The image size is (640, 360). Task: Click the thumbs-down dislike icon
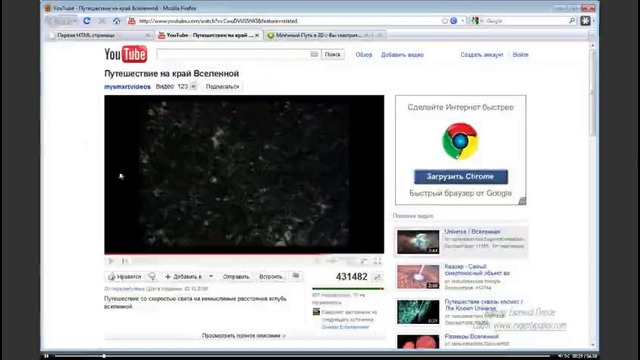[152, 277]
